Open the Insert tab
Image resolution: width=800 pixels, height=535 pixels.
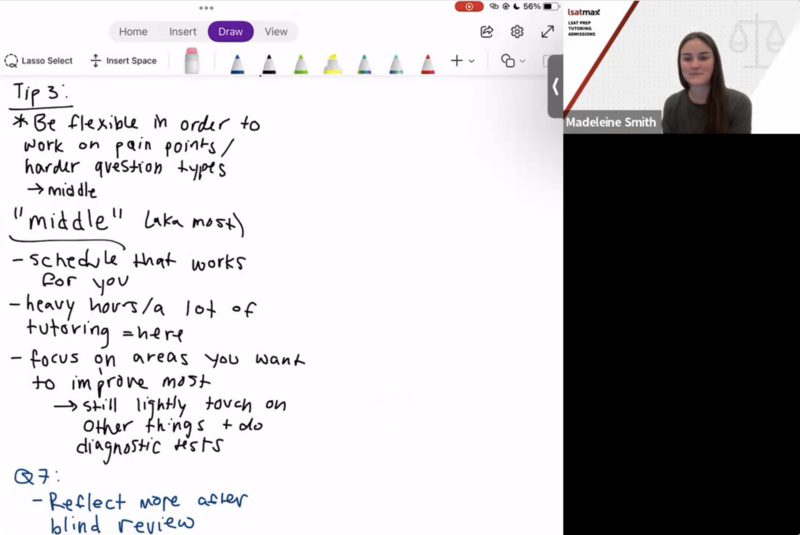[x=183, y=32]
